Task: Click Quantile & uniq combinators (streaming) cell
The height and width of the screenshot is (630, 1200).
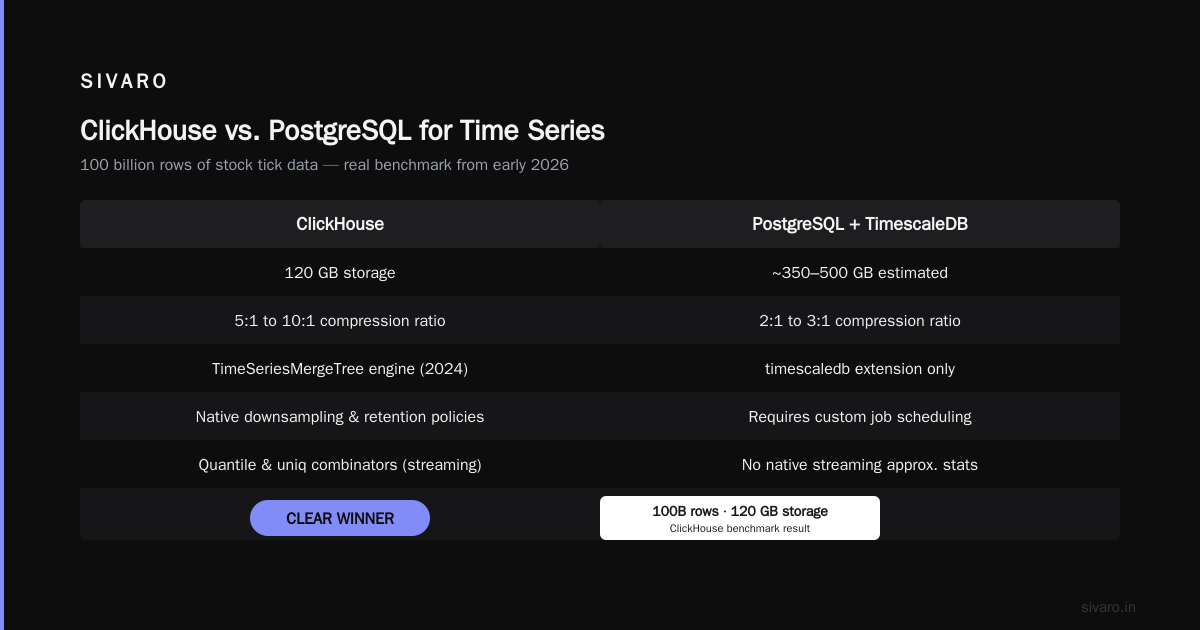Action: click(x=340, y=464)
